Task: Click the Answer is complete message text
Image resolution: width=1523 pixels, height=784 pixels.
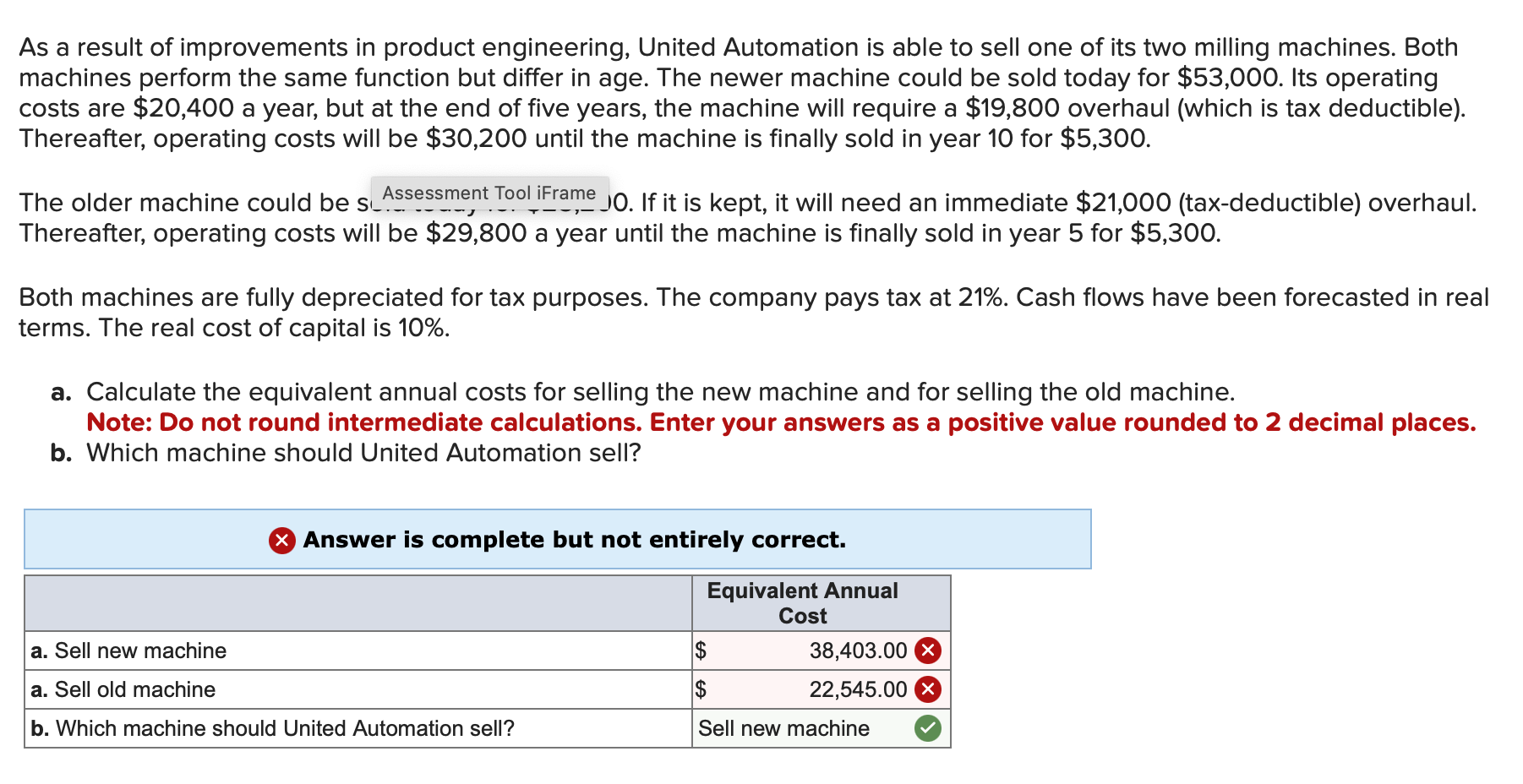Action: pos(573,539)
